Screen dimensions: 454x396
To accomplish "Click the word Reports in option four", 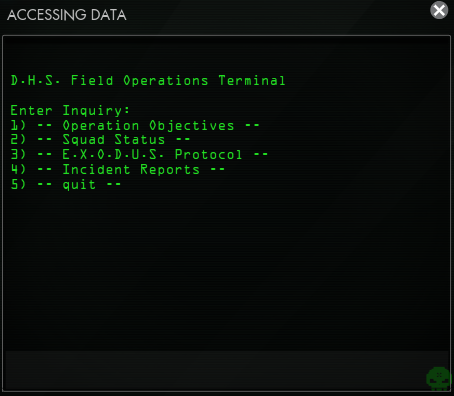I will 170,169.
